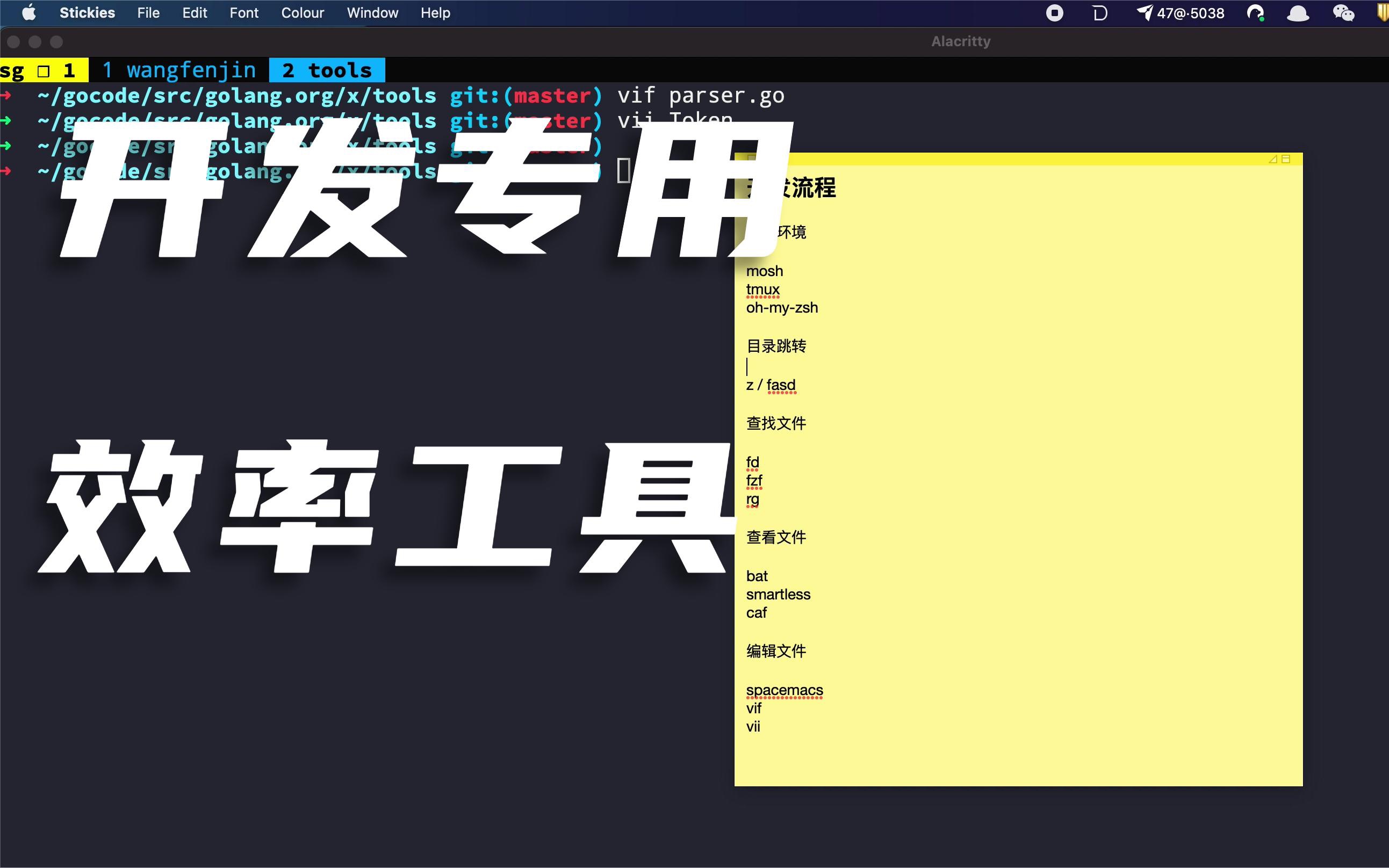Click the 'vif parser.go' command in the terminal

(x=701, y=95)
